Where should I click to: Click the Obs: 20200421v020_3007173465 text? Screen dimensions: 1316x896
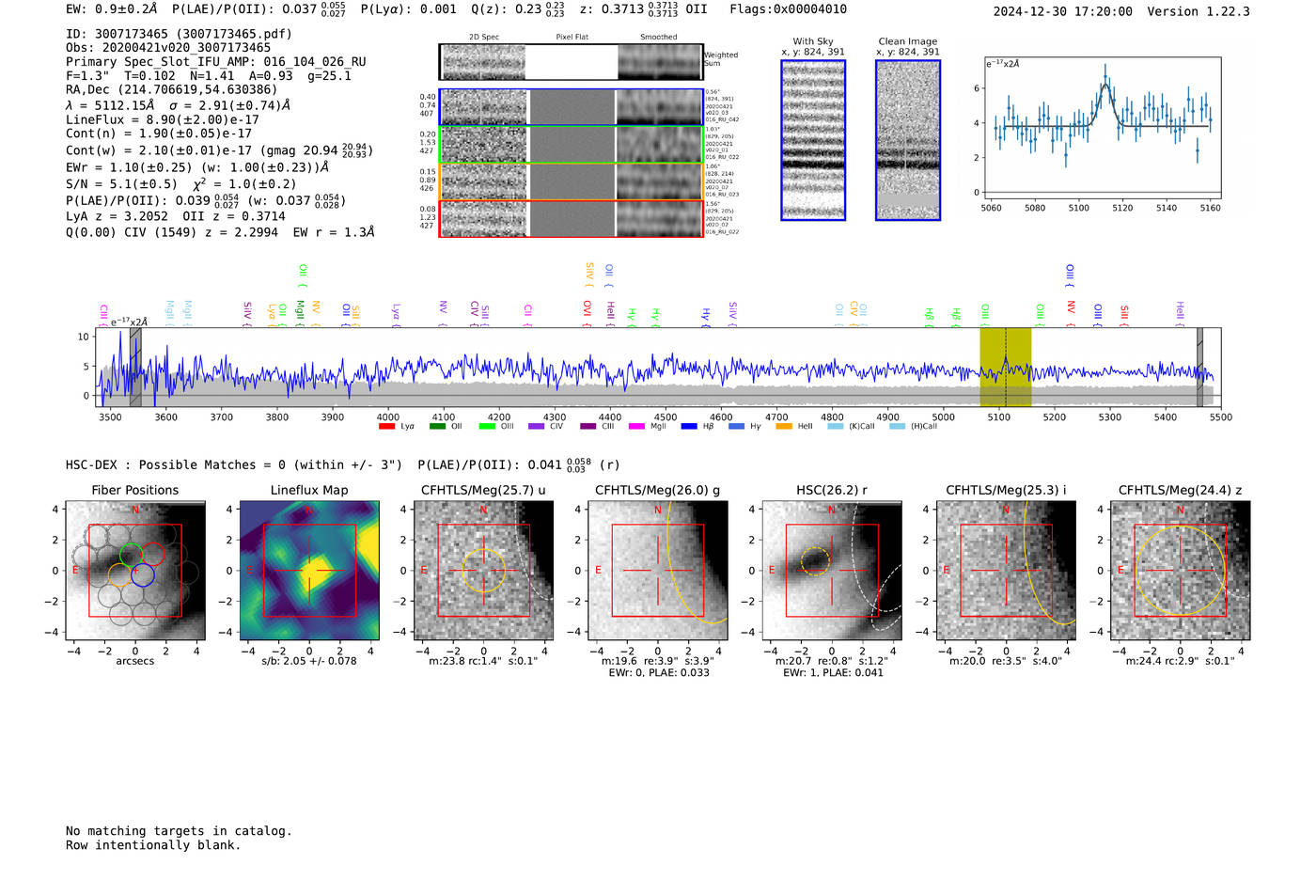pyautogui.click(x=168, y=48)
